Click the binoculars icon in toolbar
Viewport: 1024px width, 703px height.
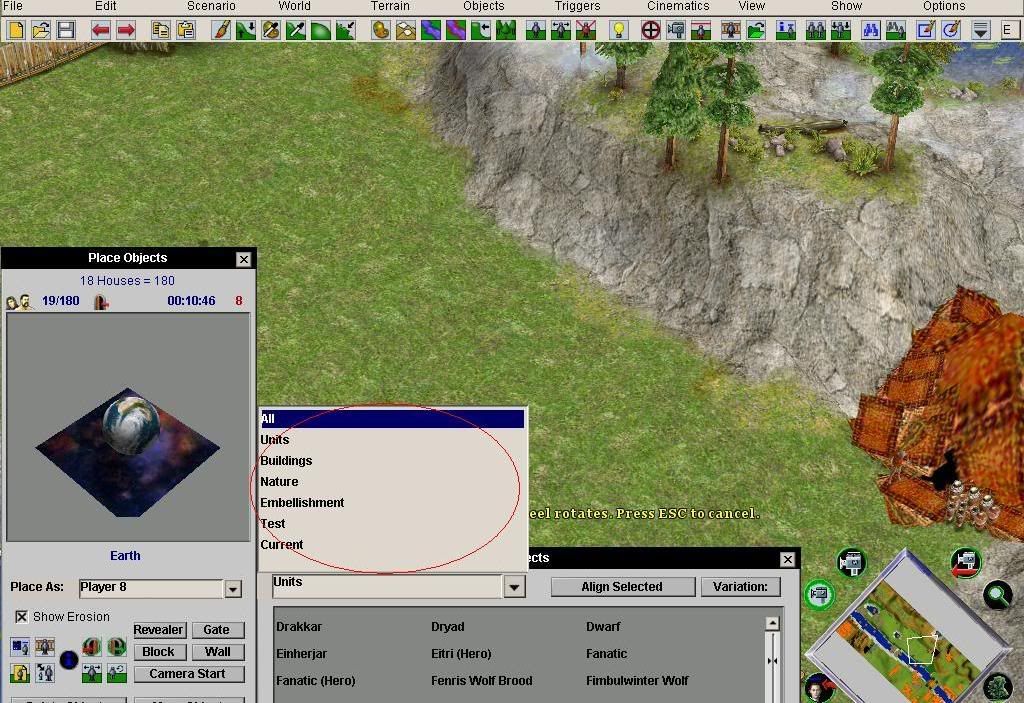coord(871,30)
